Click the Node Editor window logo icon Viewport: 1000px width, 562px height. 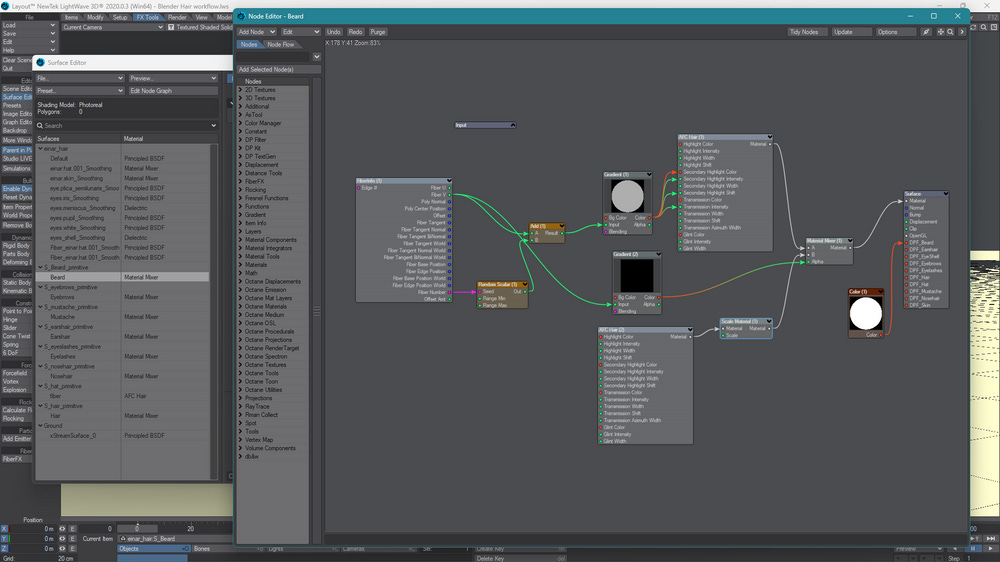(241, 16)
